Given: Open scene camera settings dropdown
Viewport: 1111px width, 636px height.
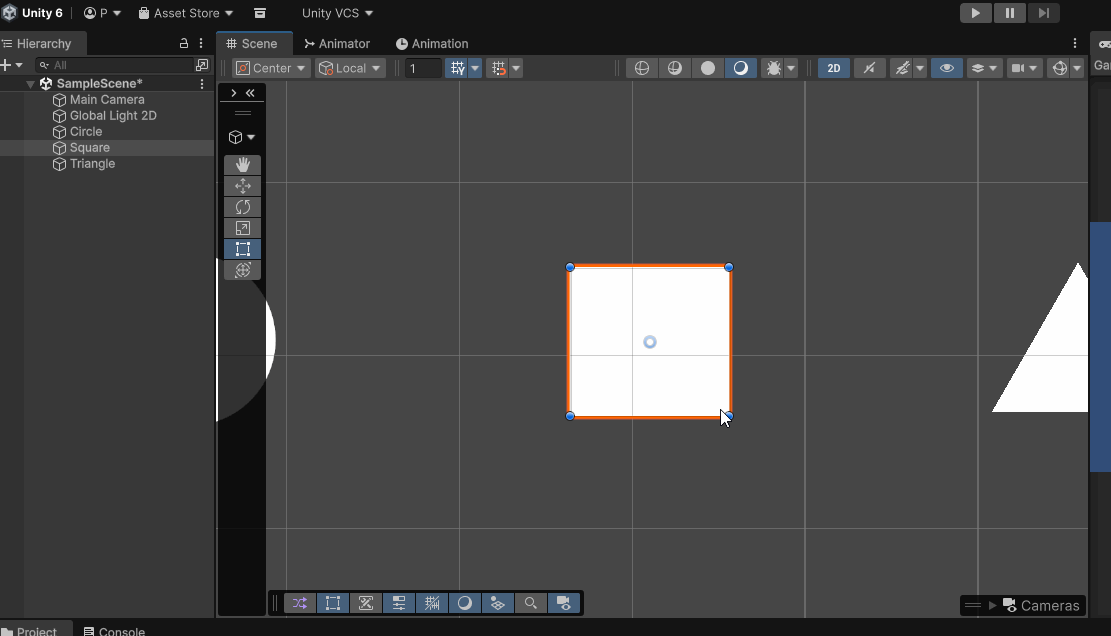Looking at the screenshot, I should pos(1025,68).
